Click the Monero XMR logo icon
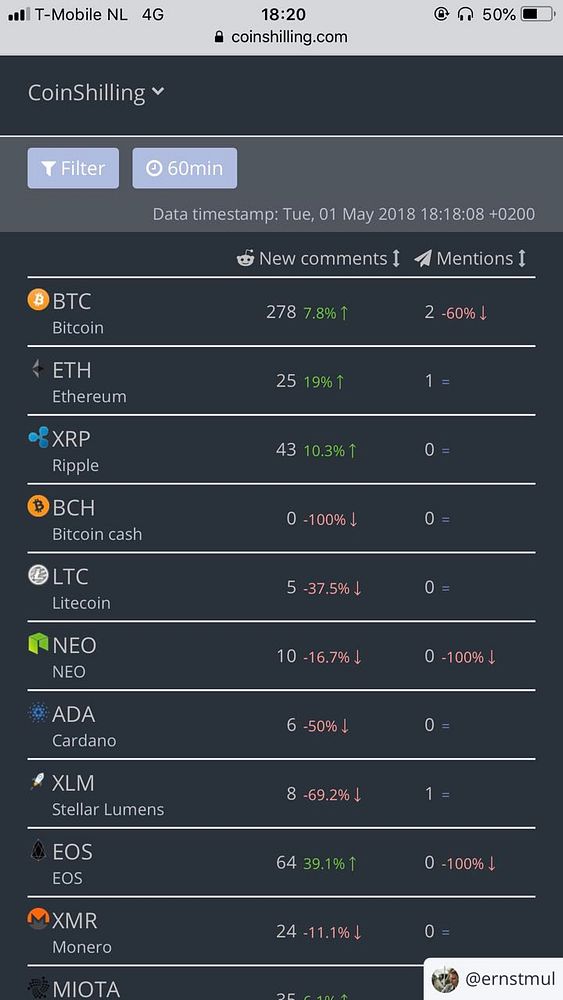563x1000 pixels. click(x=38, y=919)
